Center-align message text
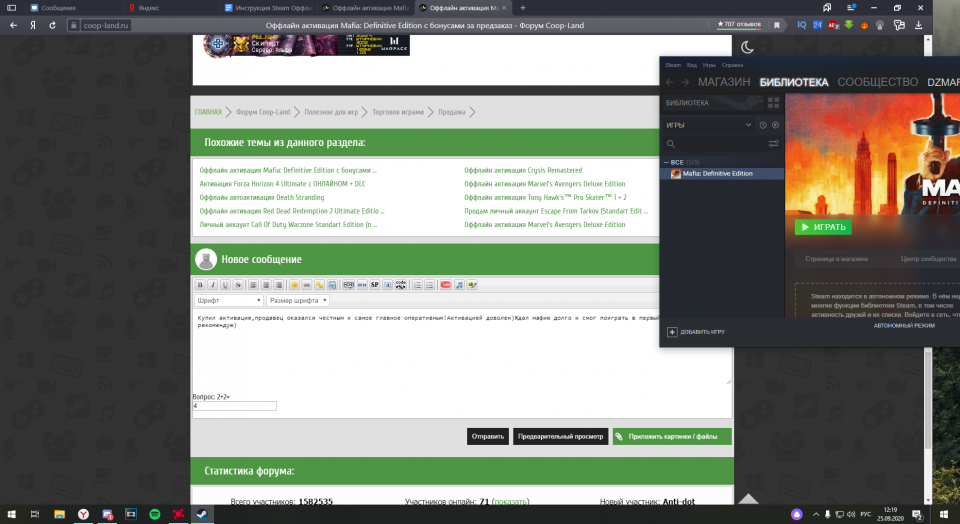Screen dimensions: 960x524 click(266, 285)
